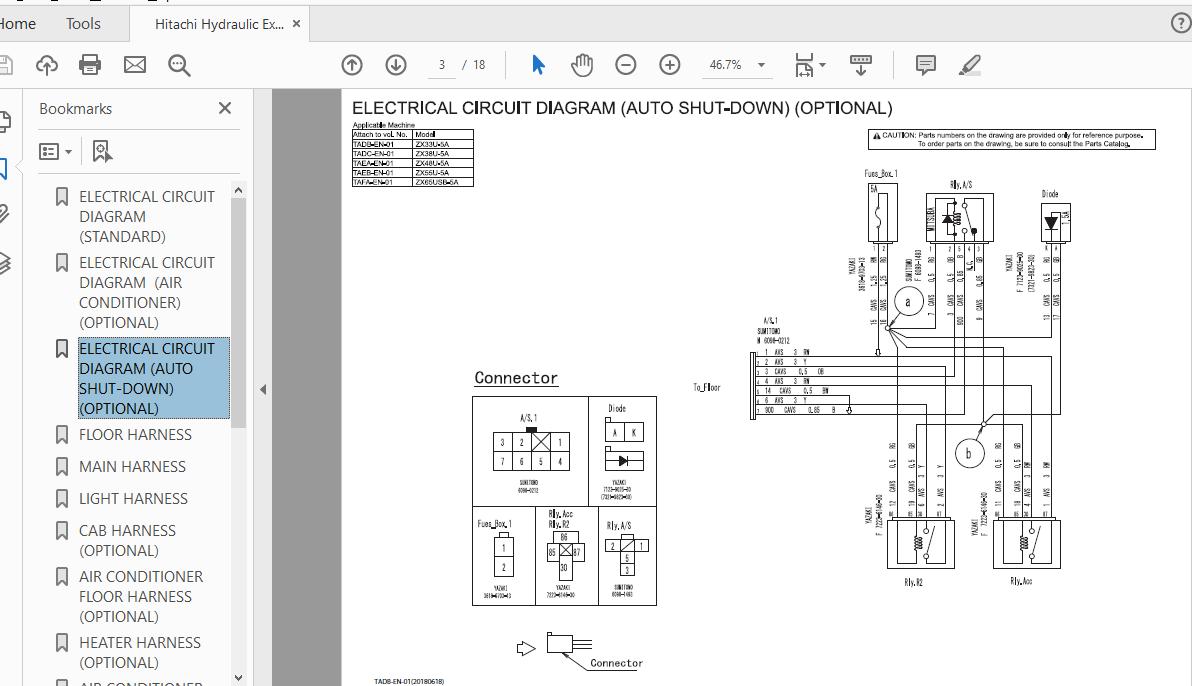Image resolution: width=1192 pixels, height=686 pixels.
Task: Send file by email envelope icon
Action: click(x=135, y=65)
